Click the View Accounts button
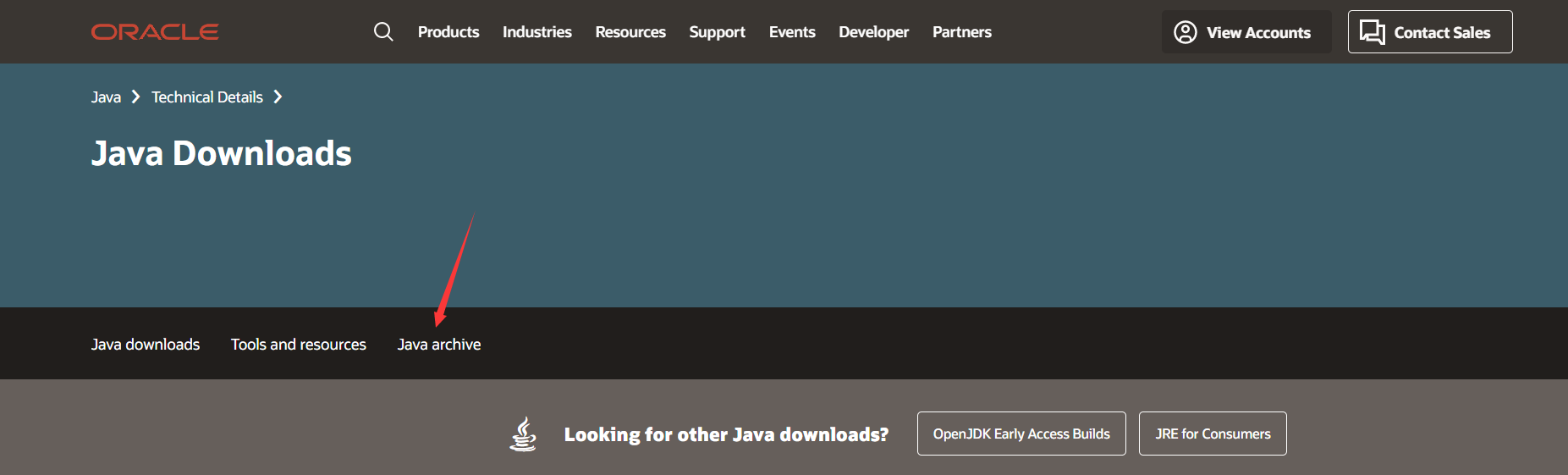The image size is (1568, 475). (1246, 32)
